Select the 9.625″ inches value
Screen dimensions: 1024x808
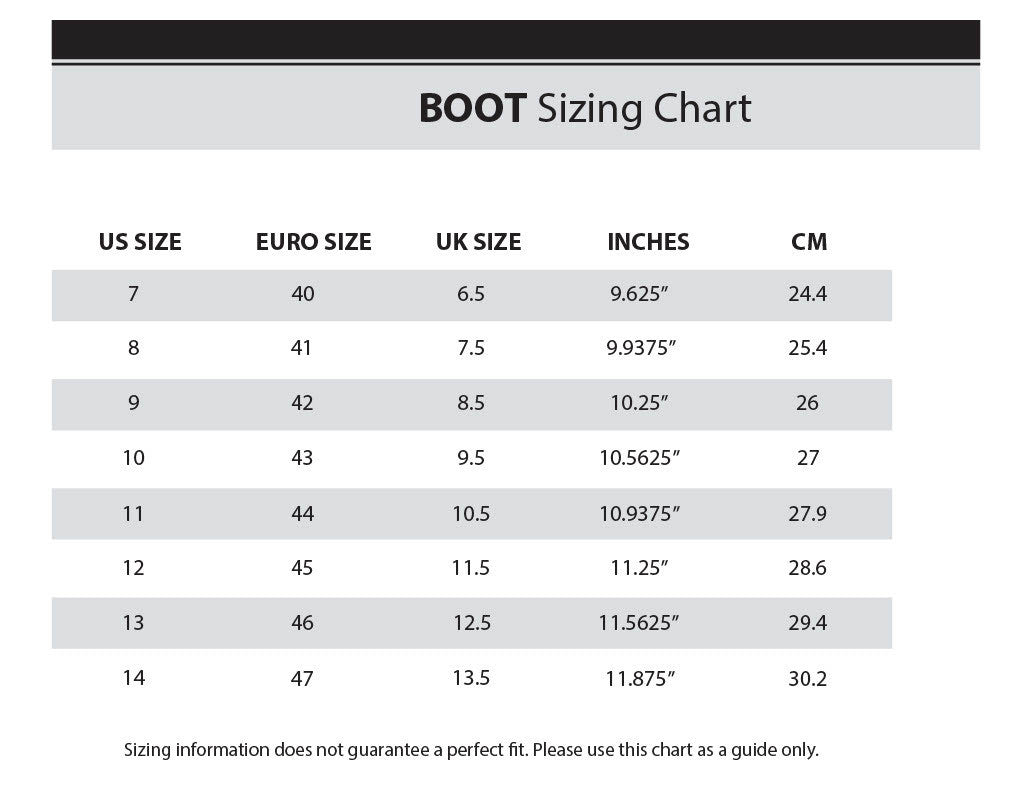tap(640, 295)
